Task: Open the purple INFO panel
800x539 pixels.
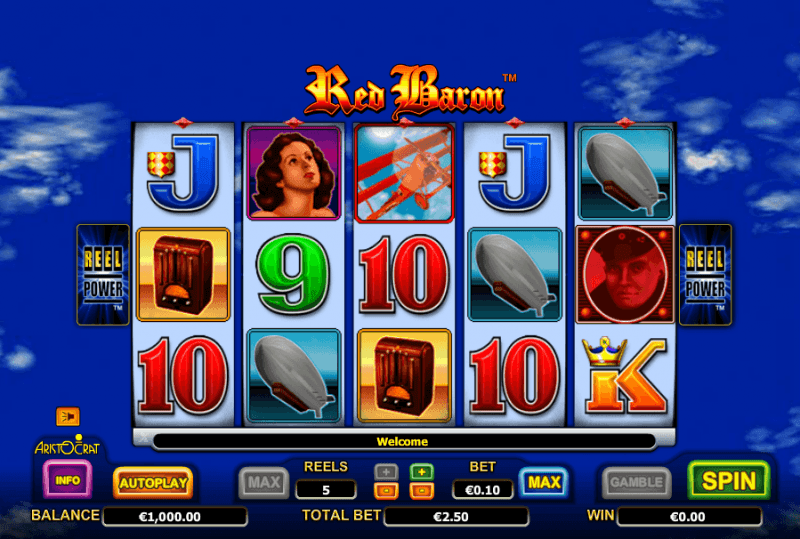Action: [67, 479]
